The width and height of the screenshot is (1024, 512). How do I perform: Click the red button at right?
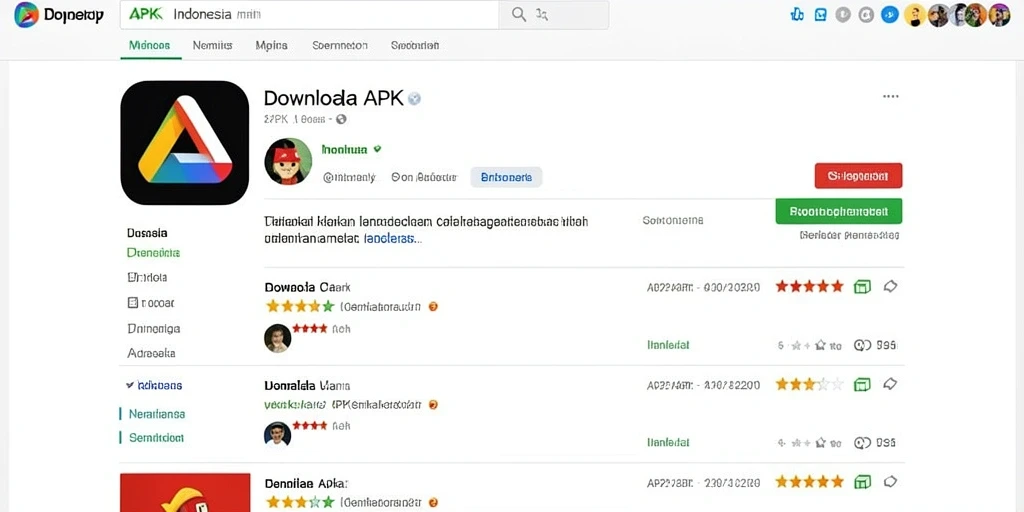pos(858,176)
